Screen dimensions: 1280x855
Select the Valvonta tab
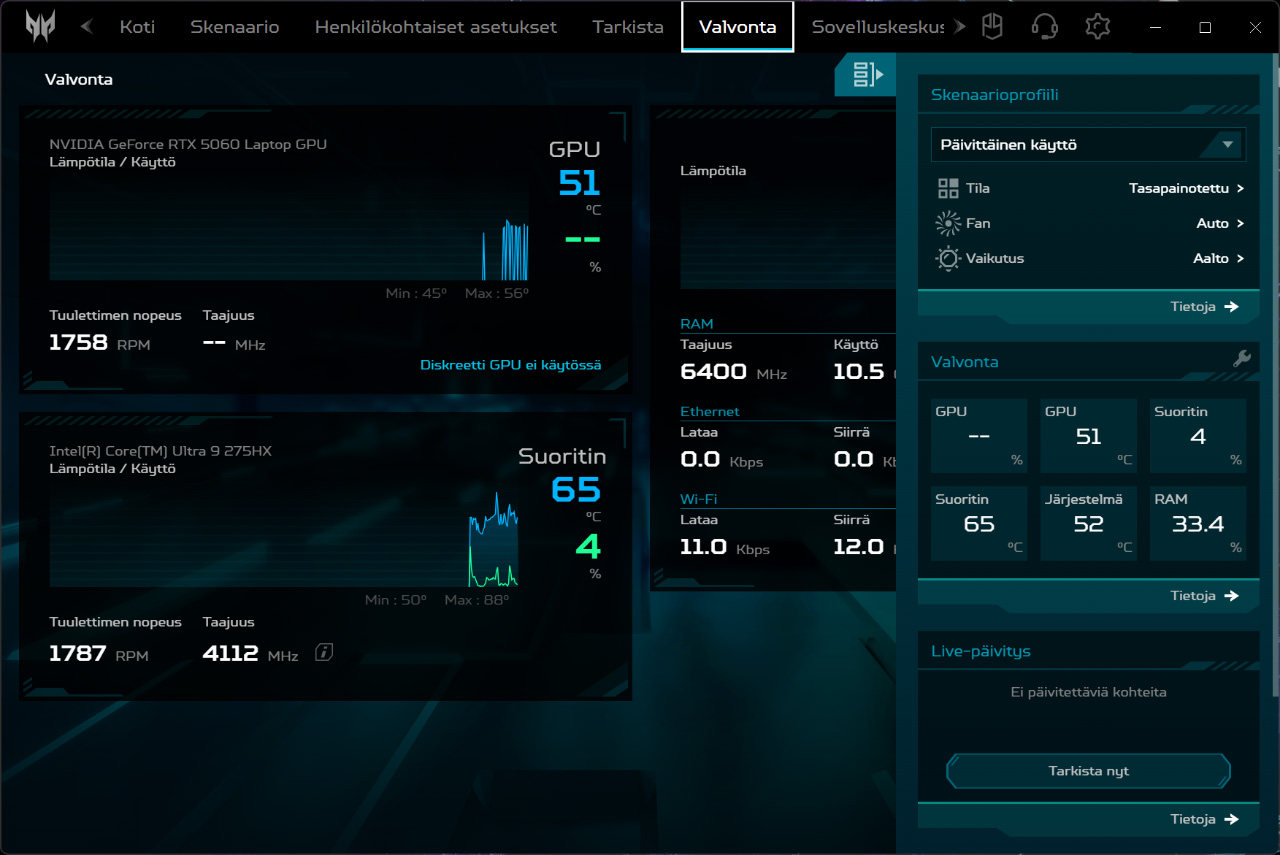tap(738, 27)
